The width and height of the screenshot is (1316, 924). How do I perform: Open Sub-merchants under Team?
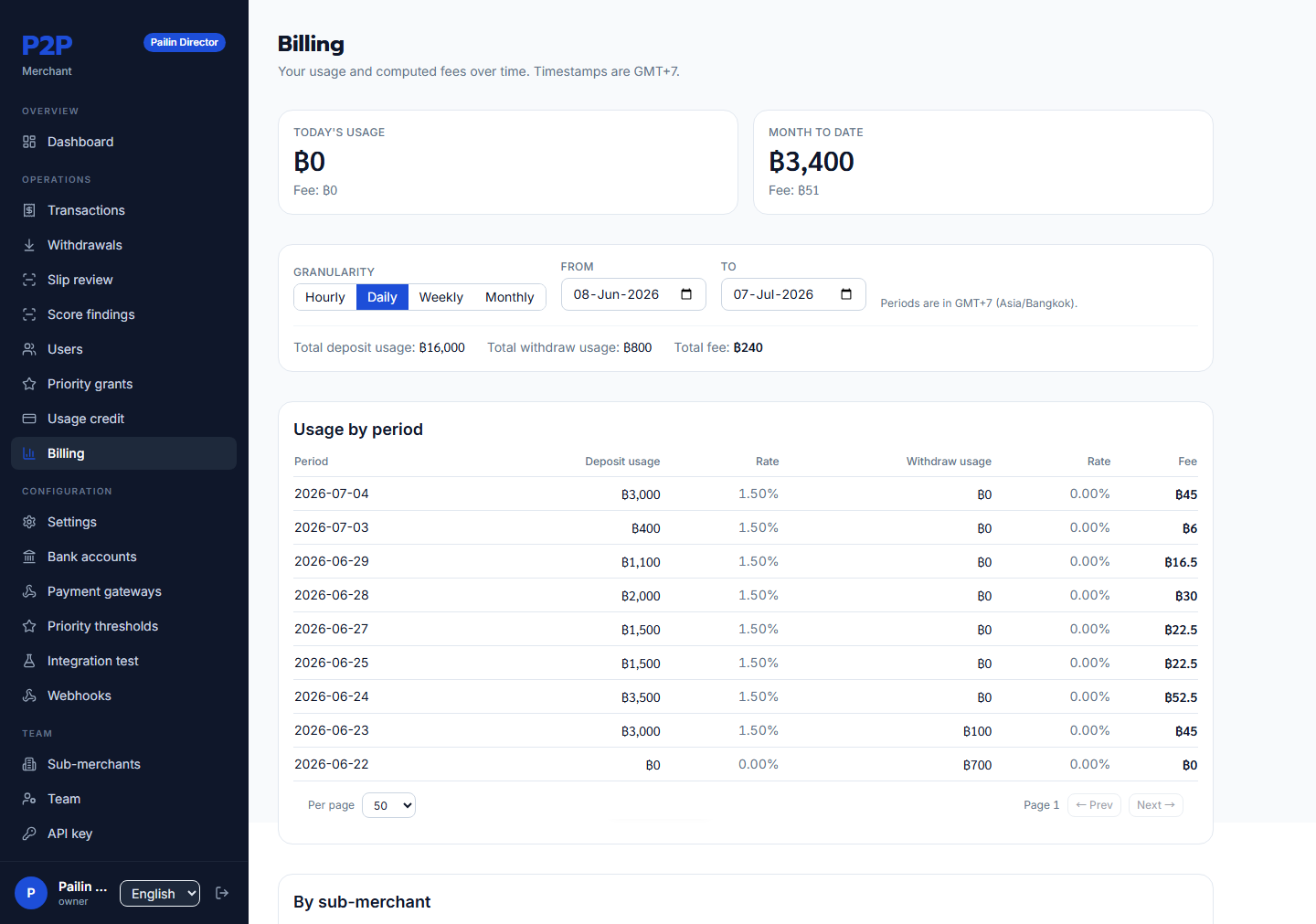click(124, 764)
